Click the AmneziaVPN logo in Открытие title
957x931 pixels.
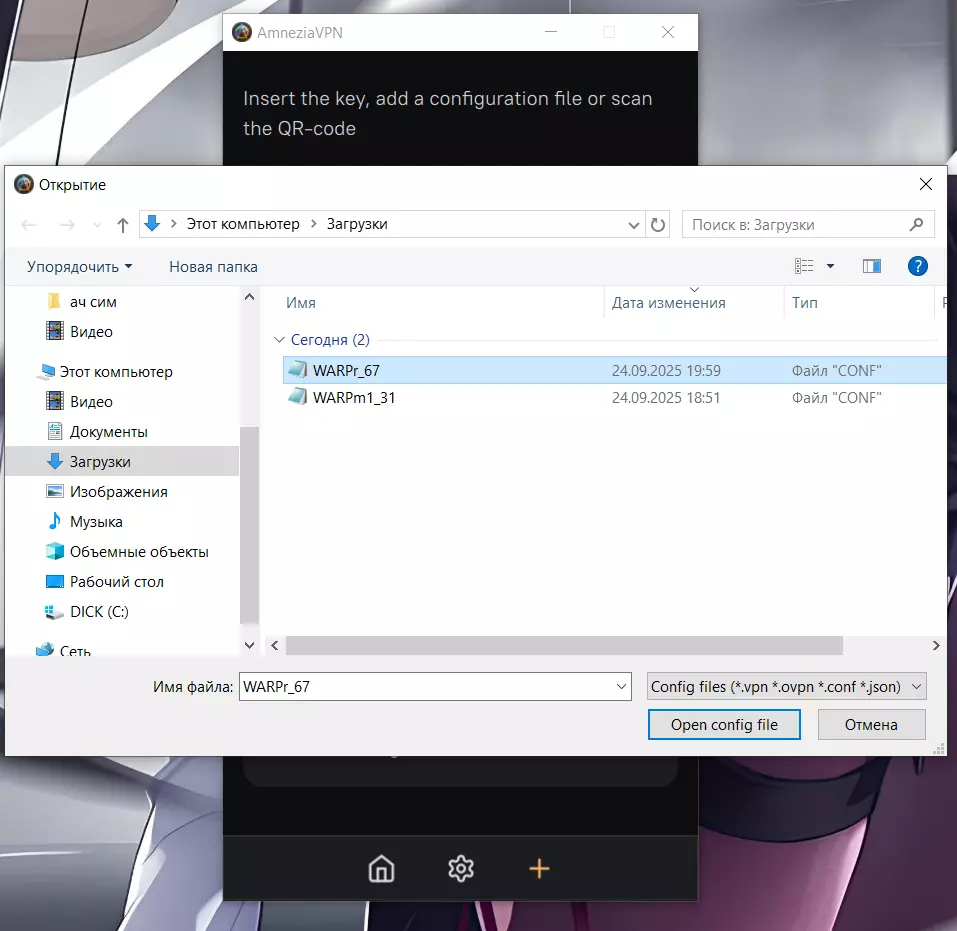[x=24, y=184]
